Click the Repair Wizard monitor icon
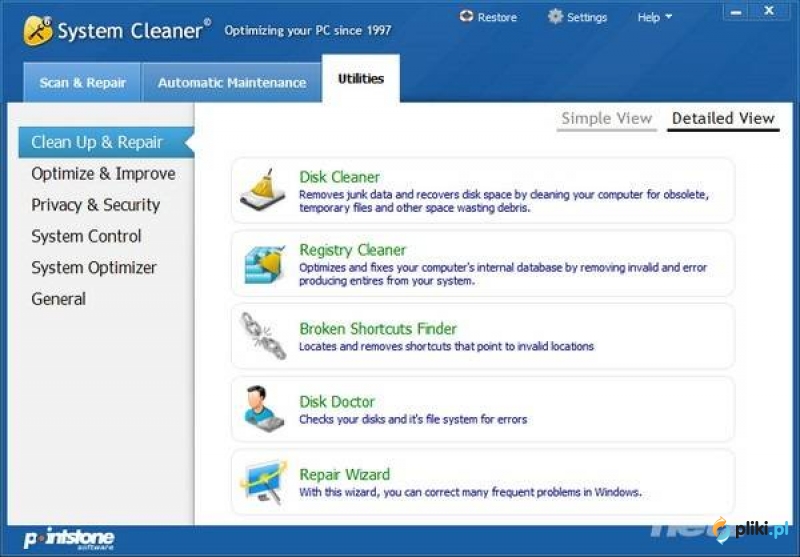The width and height of the screenshot is (800, 557). (264, 482)
